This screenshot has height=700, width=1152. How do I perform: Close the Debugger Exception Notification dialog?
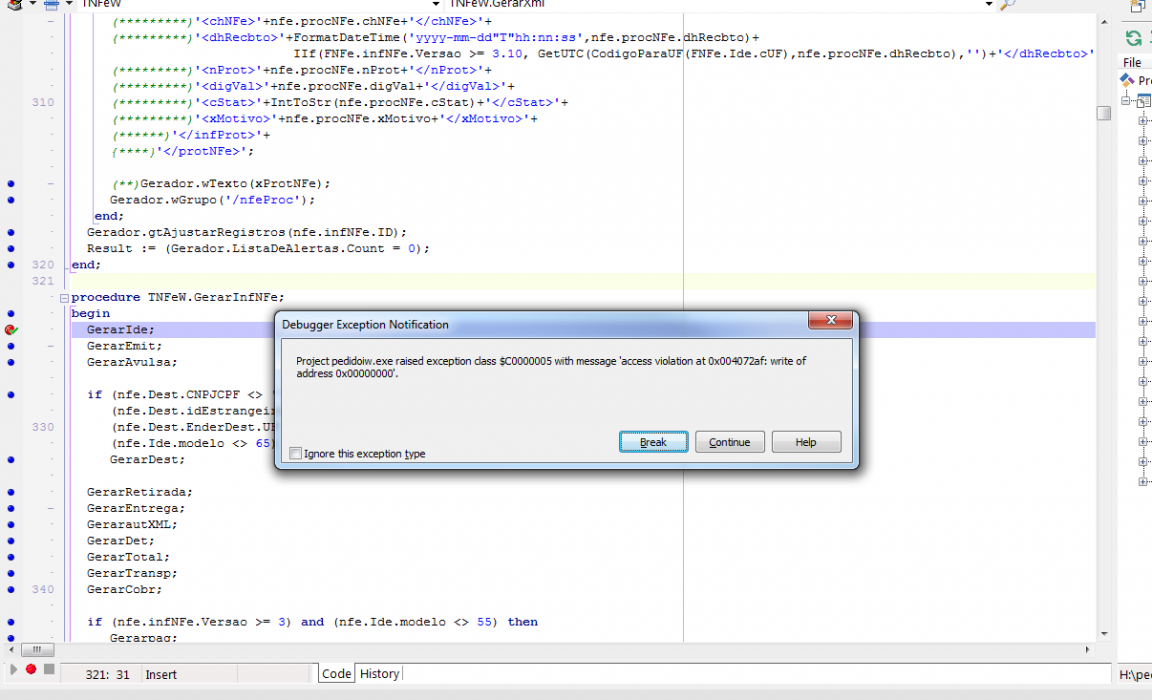click(831, 320)
